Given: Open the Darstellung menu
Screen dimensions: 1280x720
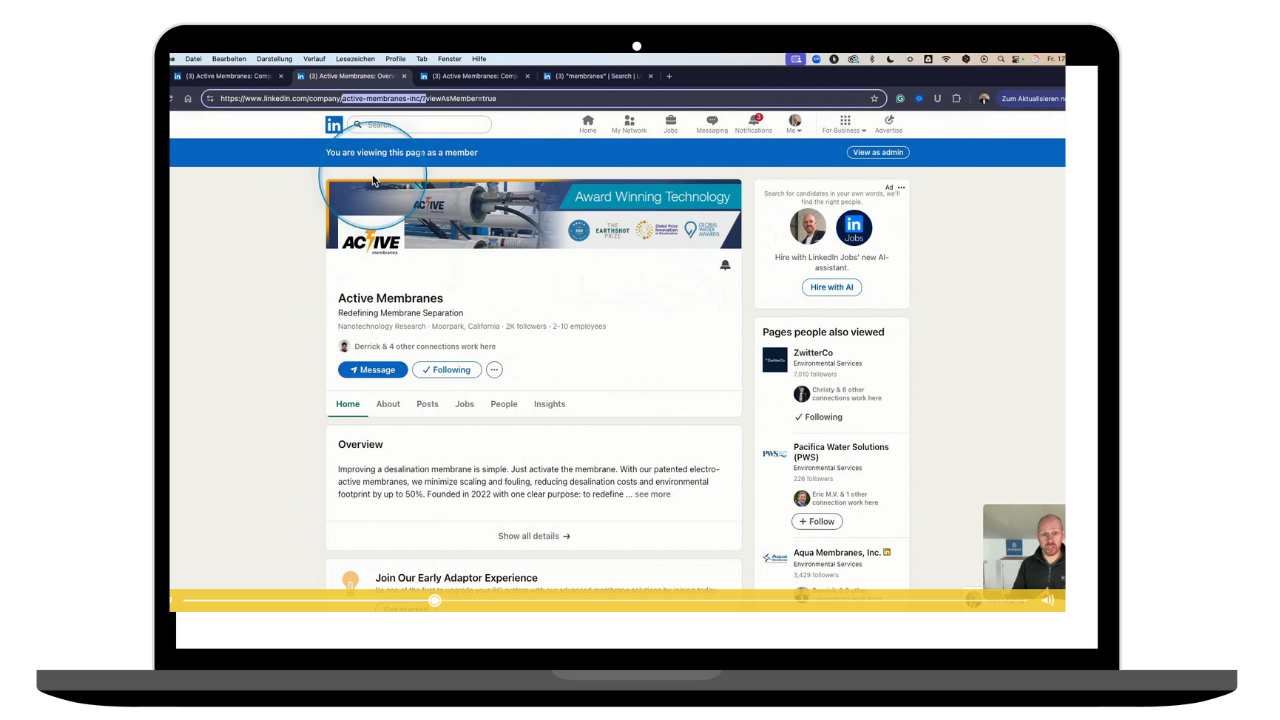Looking at the screenshot, I should pos(274,59).
